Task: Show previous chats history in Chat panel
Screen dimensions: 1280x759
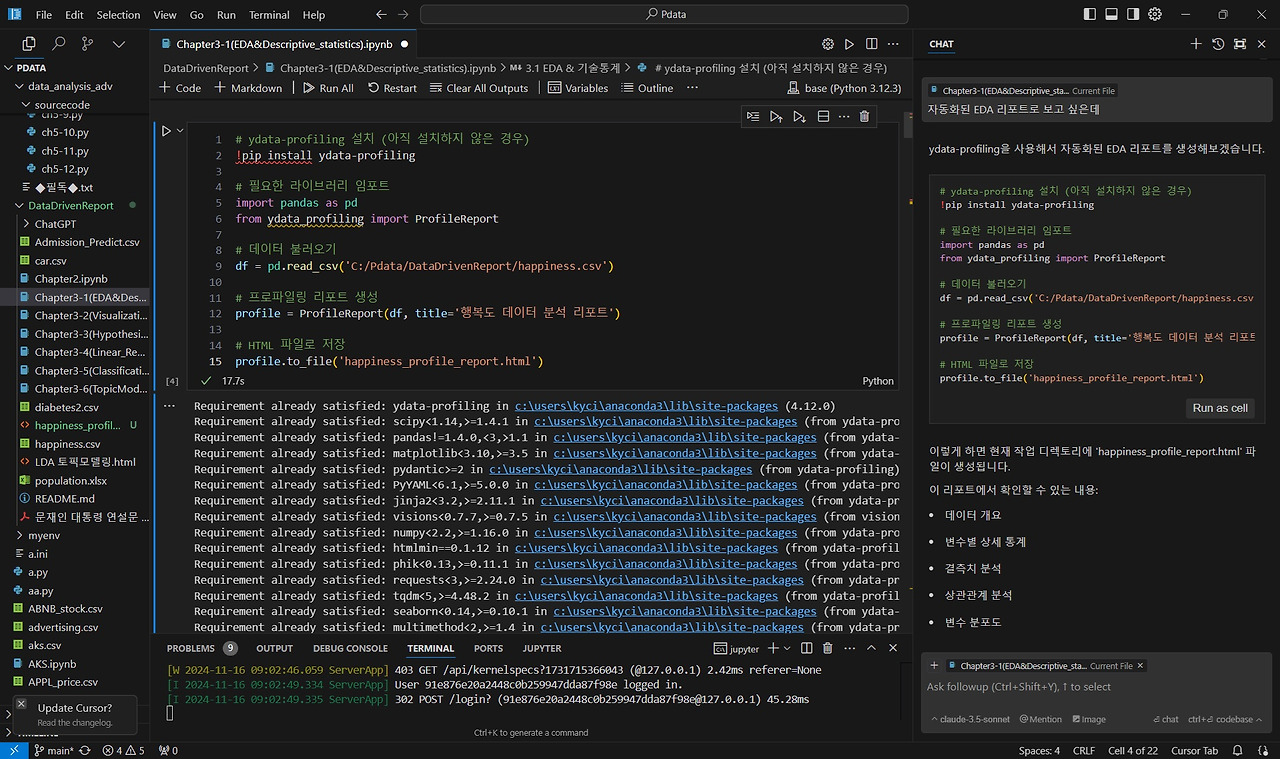Action: (x=1218, y=44)
